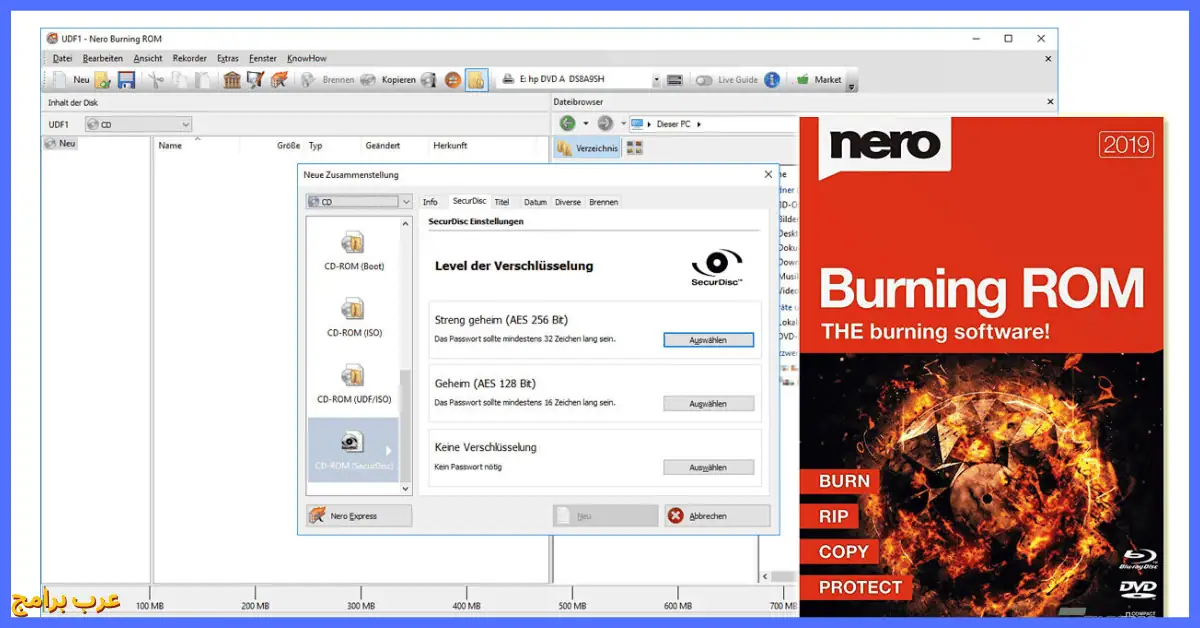Switch to the Datum tab
Screen dimensions: 1200x628
(535, 202)
